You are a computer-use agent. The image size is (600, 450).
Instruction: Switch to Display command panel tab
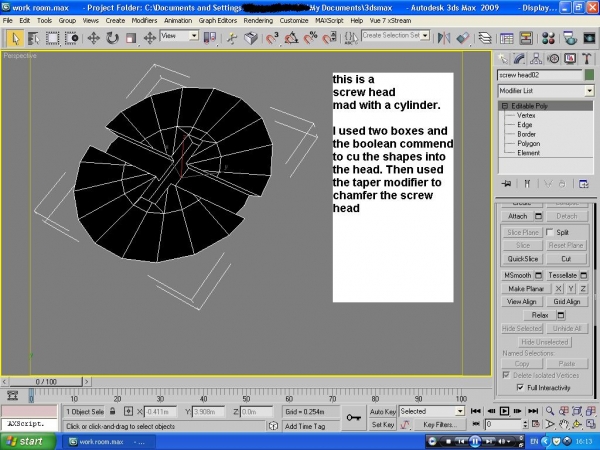coord(570,59)
